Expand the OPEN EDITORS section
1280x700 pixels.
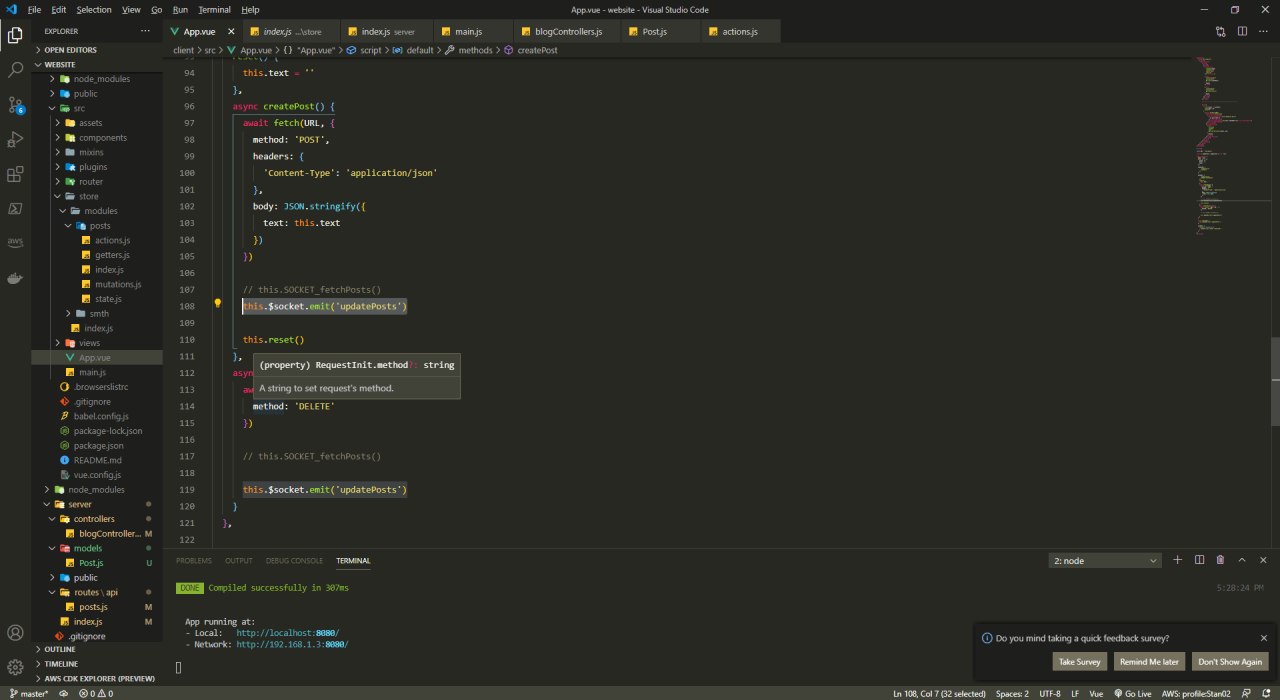click(x=97, y=49)
